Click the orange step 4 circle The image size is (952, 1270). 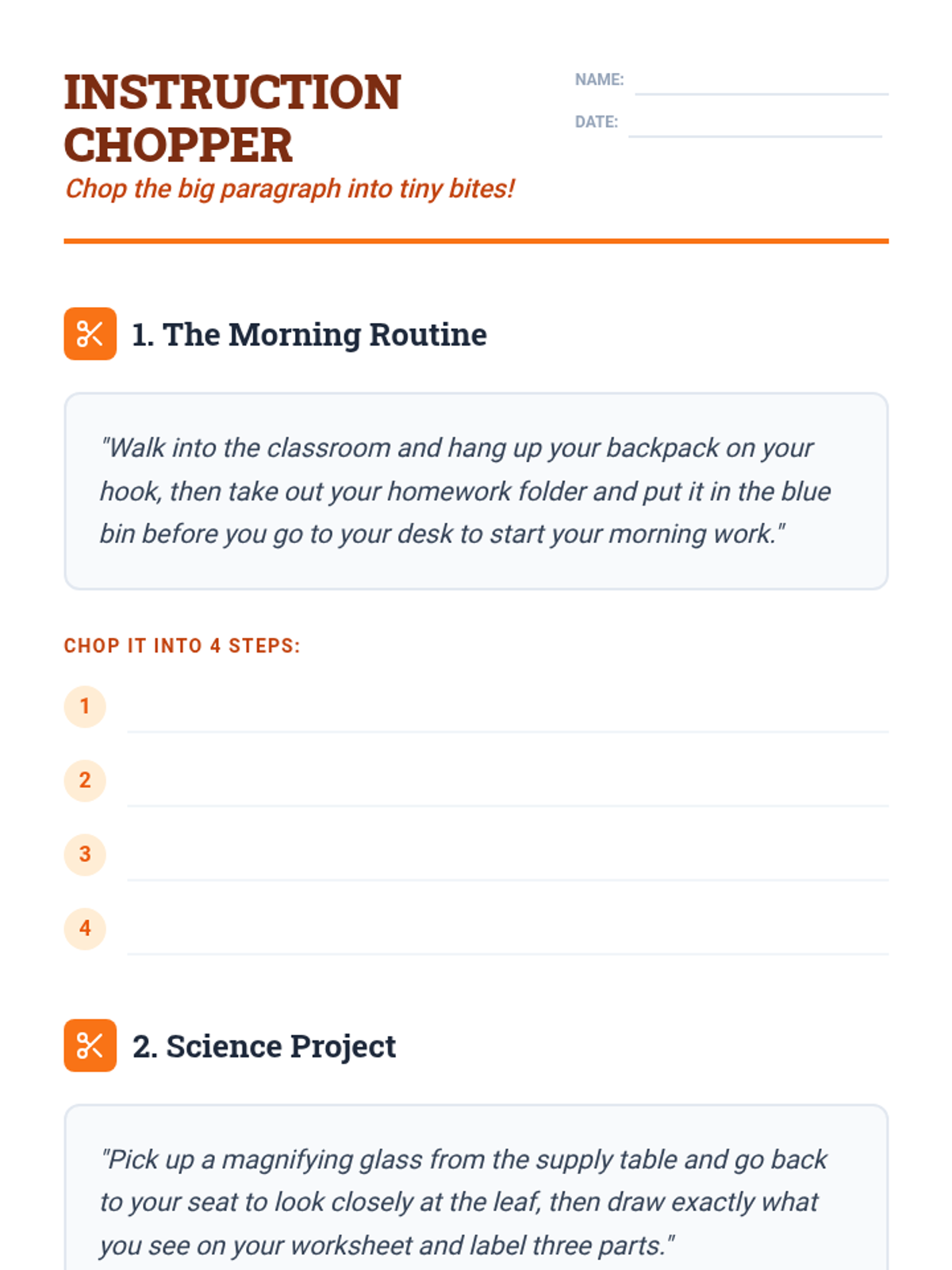[85, 929]
